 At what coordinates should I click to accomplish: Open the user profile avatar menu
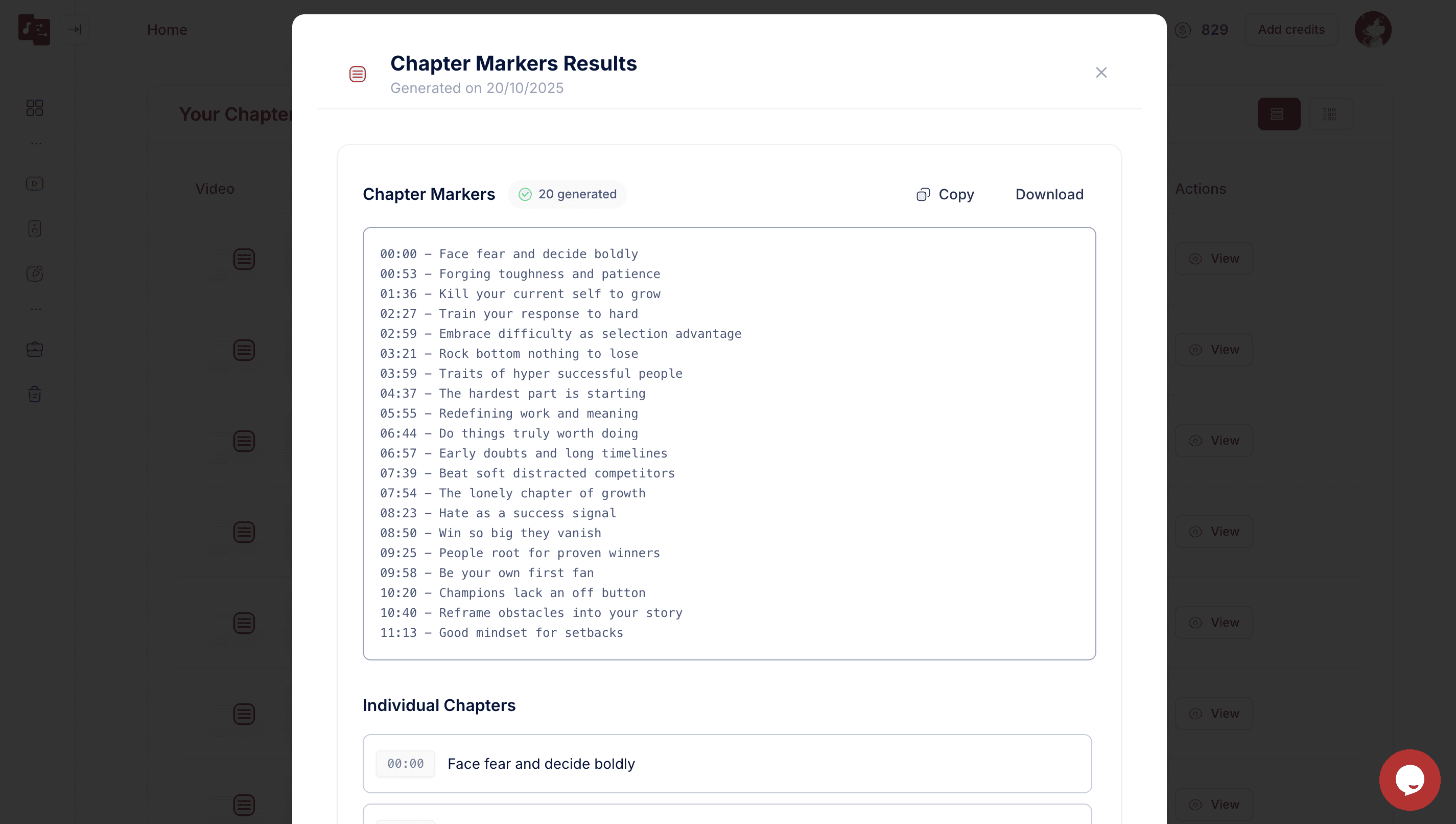tap(1372, 30)
